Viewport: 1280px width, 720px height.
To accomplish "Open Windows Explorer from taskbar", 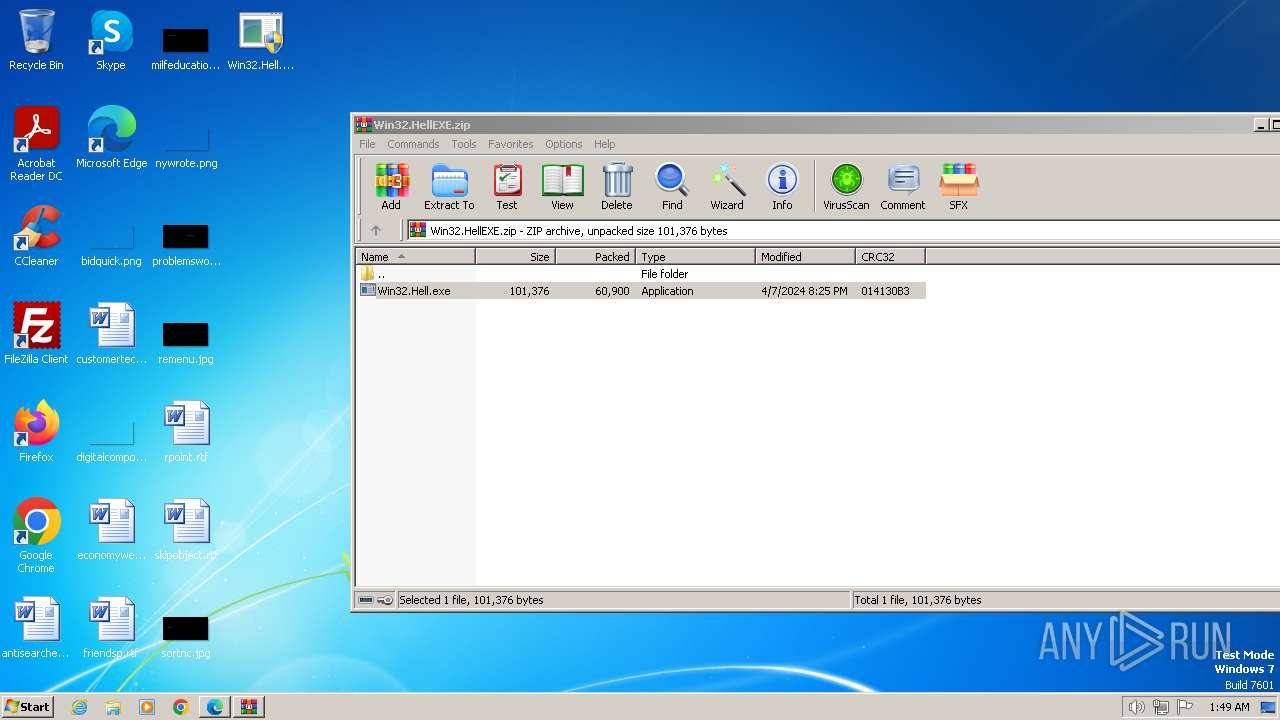I will (113, 707).
